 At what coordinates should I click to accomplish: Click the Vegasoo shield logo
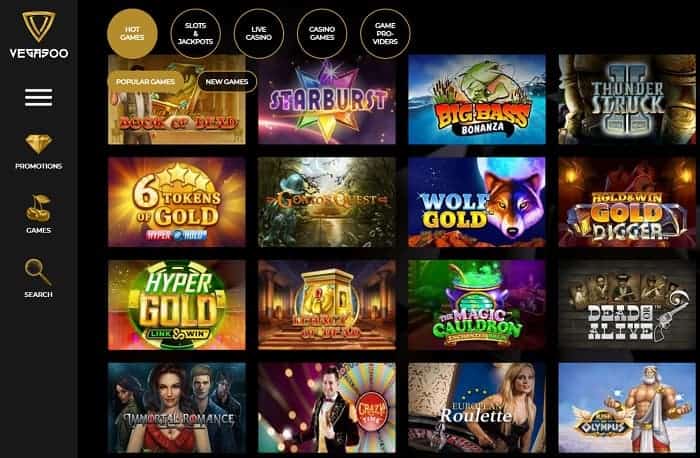[39, 26]
